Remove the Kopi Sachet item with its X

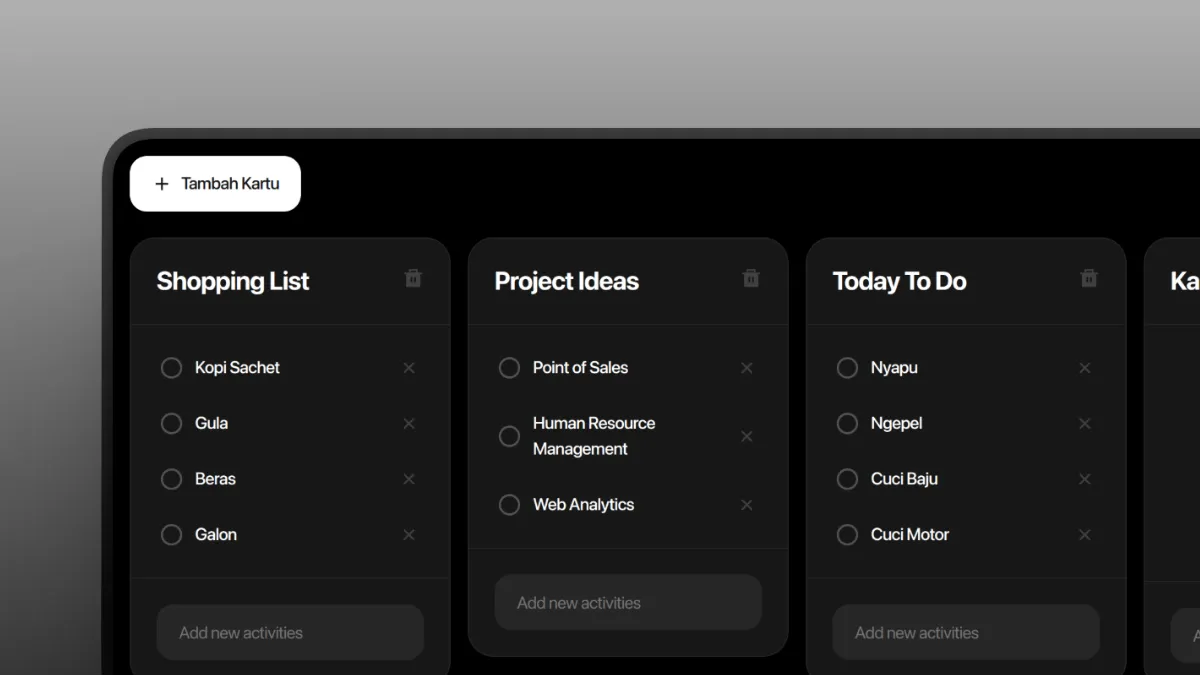point(409,368)
